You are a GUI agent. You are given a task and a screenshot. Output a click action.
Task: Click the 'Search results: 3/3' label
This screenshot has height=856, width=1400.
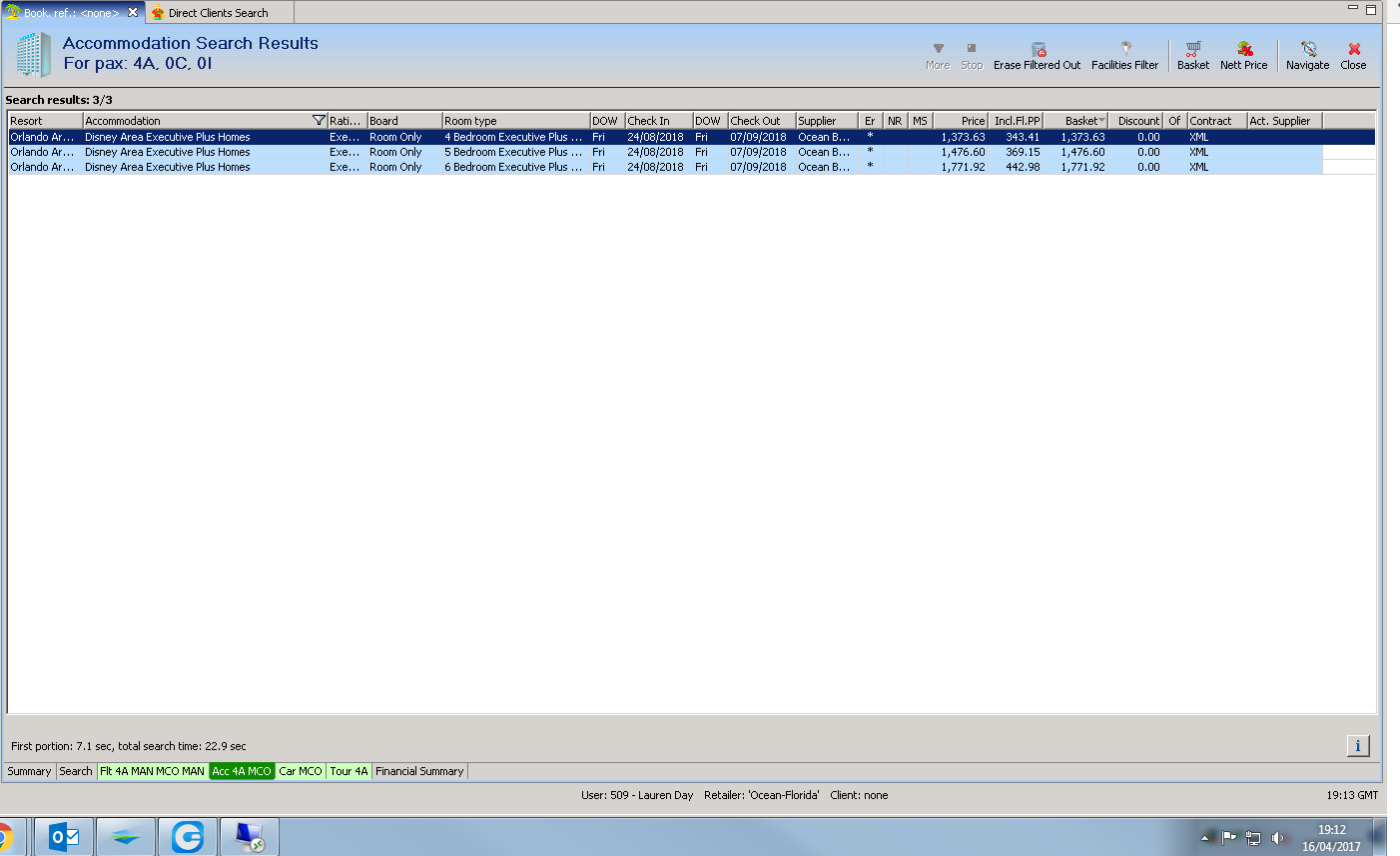pyautogui.click(x=59, y=100)
